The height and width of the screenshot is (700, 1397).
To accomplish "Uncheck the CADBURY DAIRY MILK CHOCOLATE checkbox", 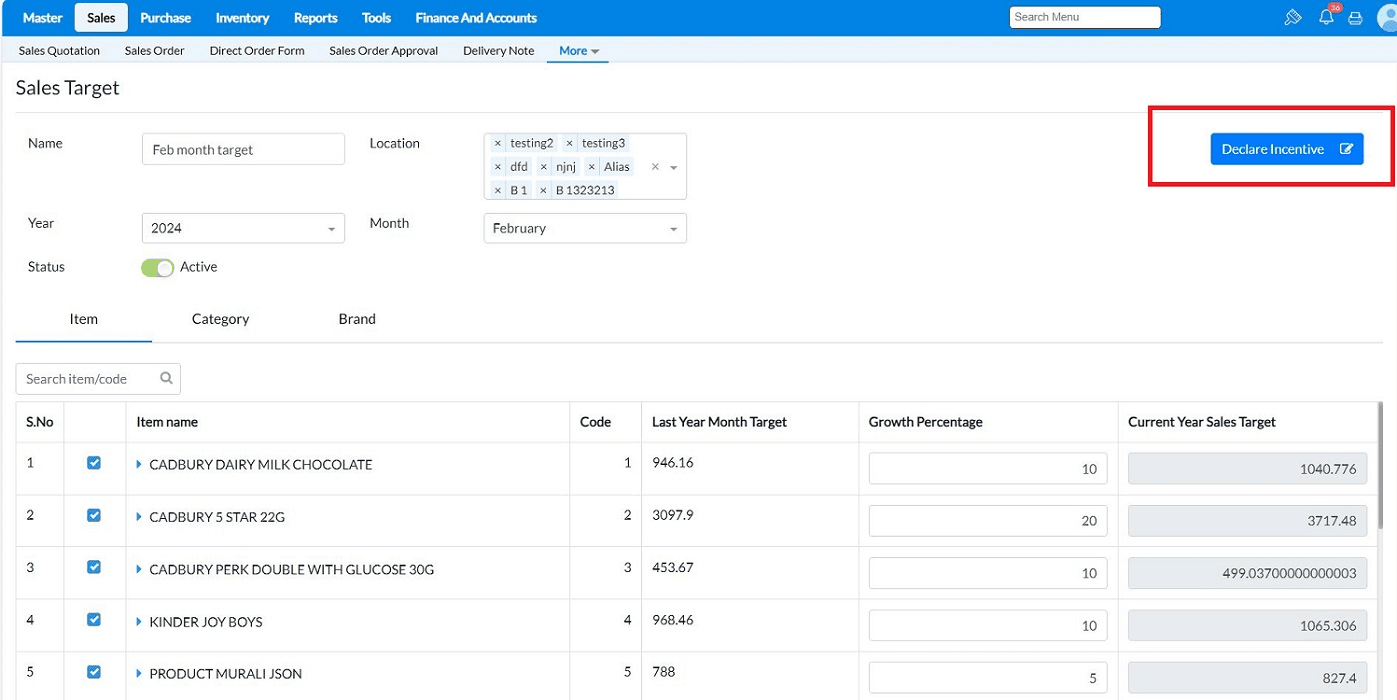I will click(x=94, y=463).
